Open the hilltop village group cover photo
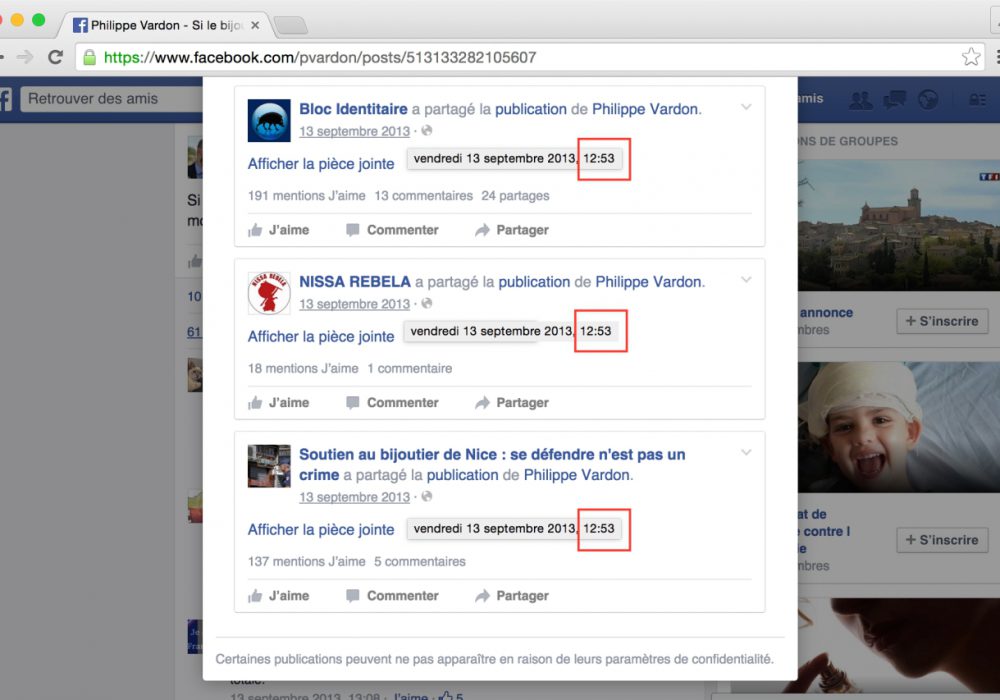 [x=899, y=225]
